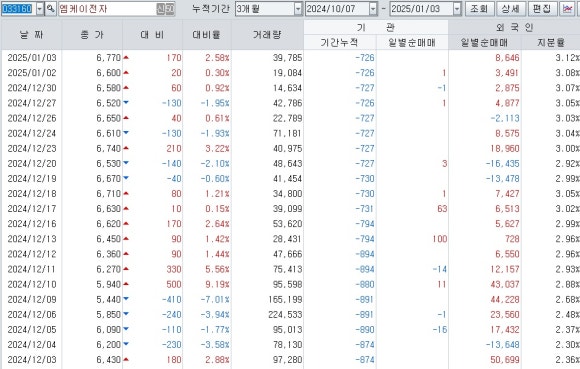
Task: Select the 2.58% change rate cell
Action: click(x=218, y=58)
